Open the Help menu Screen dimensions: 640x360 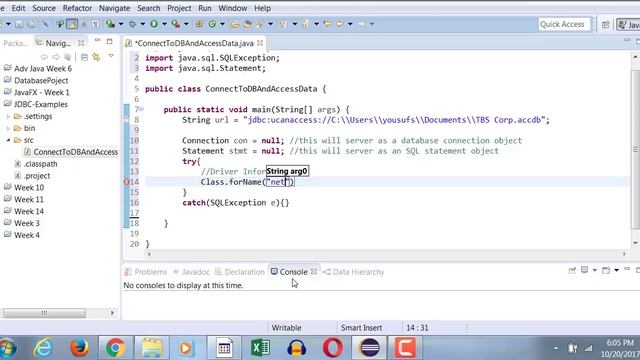coord(262,8)
